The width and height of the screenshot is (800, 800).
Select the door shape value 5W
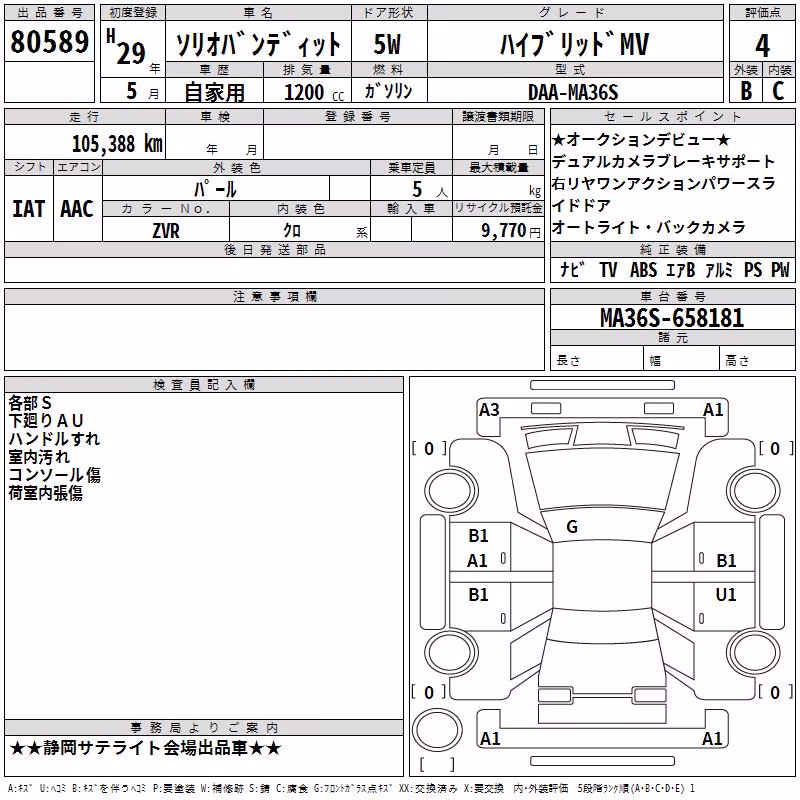[387, 44]
